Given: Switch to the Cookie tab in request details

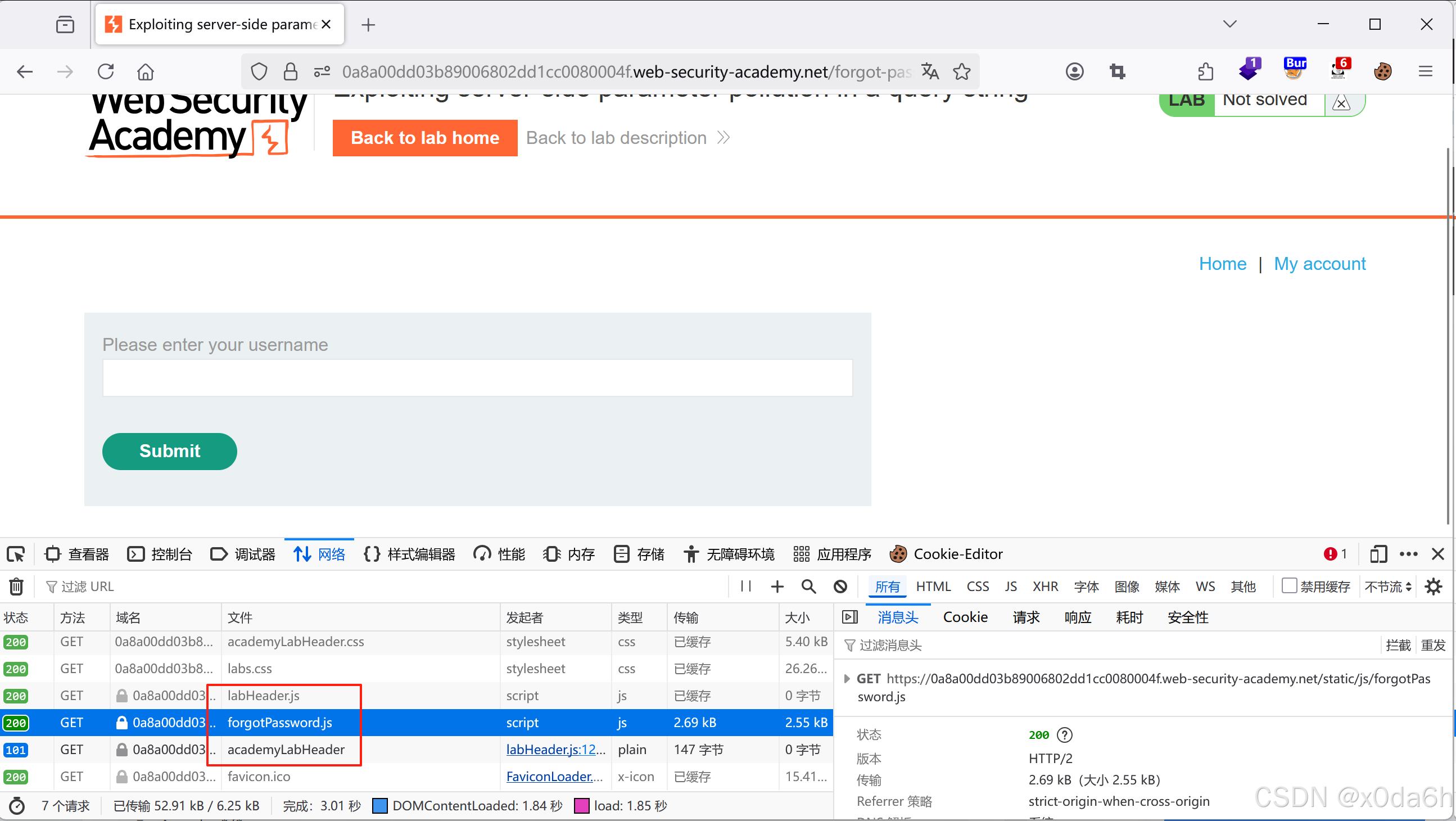Looking at the screenshot, I should (965, 617).
